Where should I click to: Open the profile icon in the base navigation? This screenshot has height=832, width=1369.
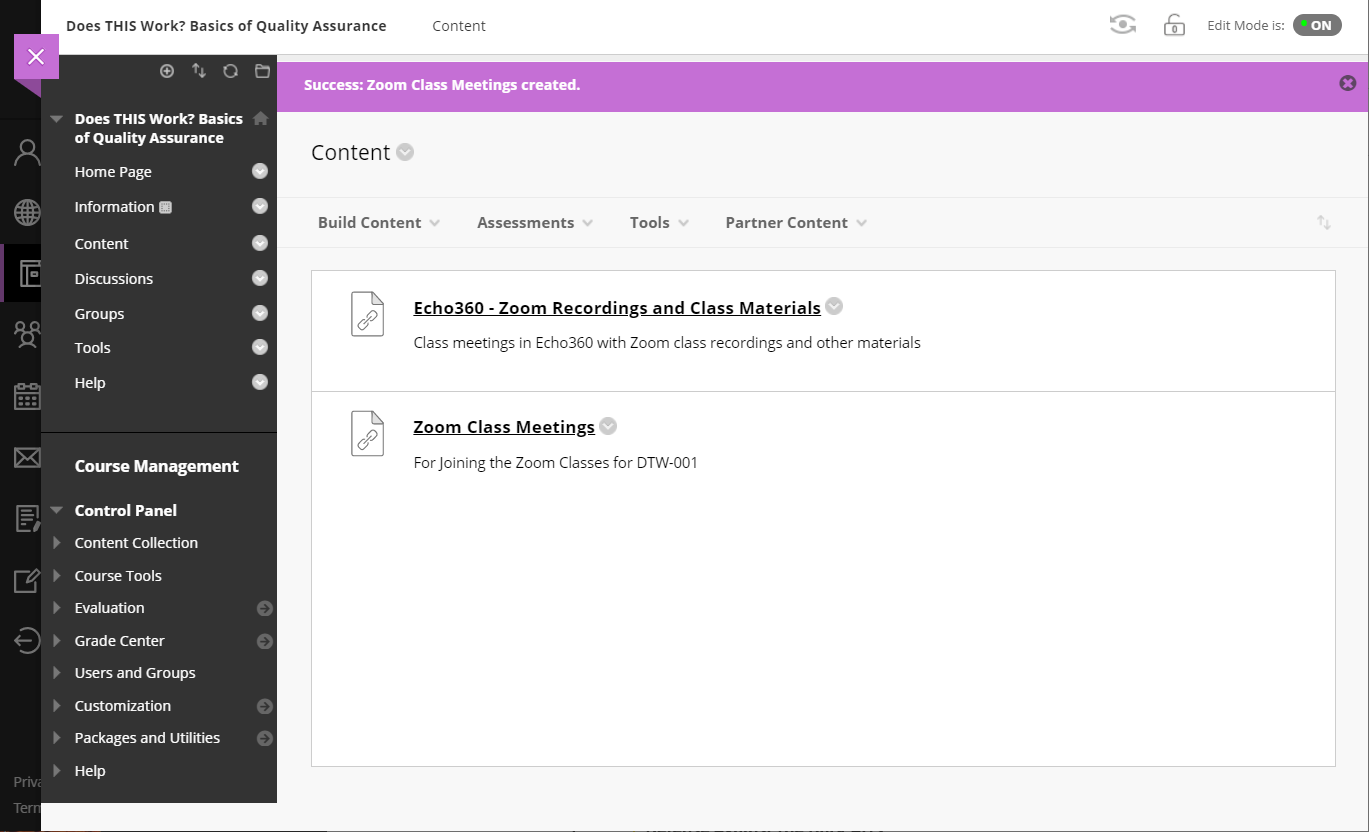tap(27, 152)
